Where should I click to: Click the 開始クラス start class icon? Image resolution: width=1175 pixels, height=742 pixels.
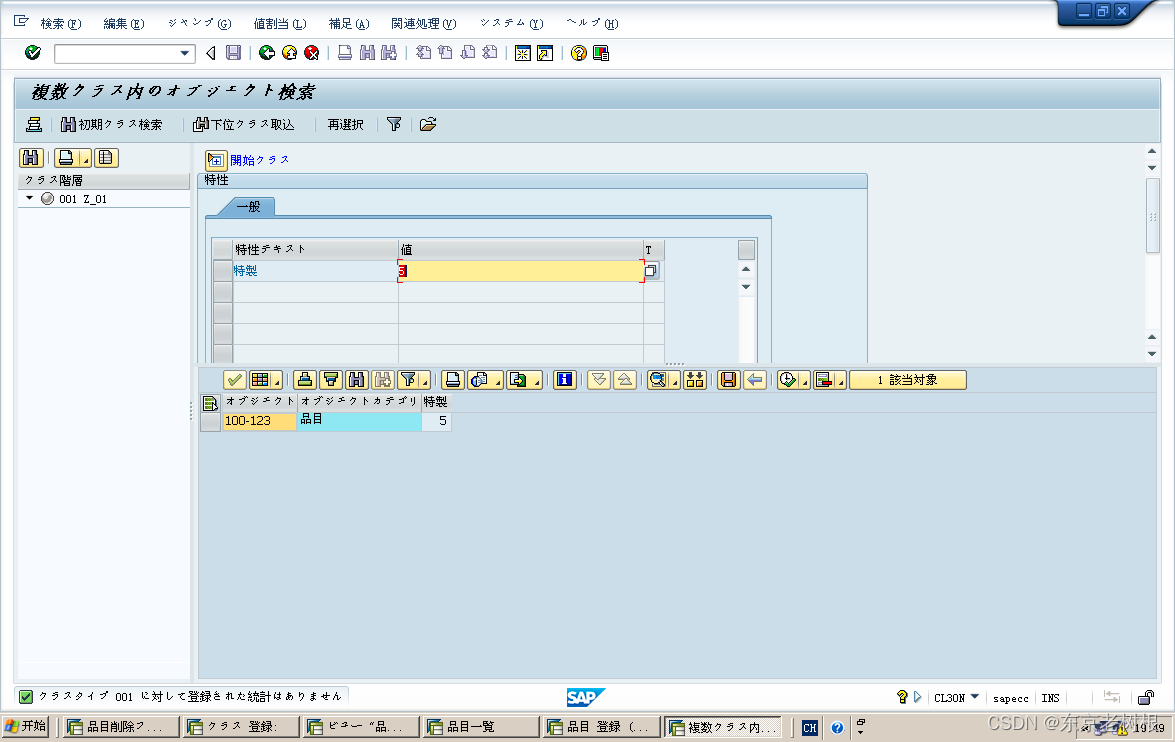(x=216, y=159)
